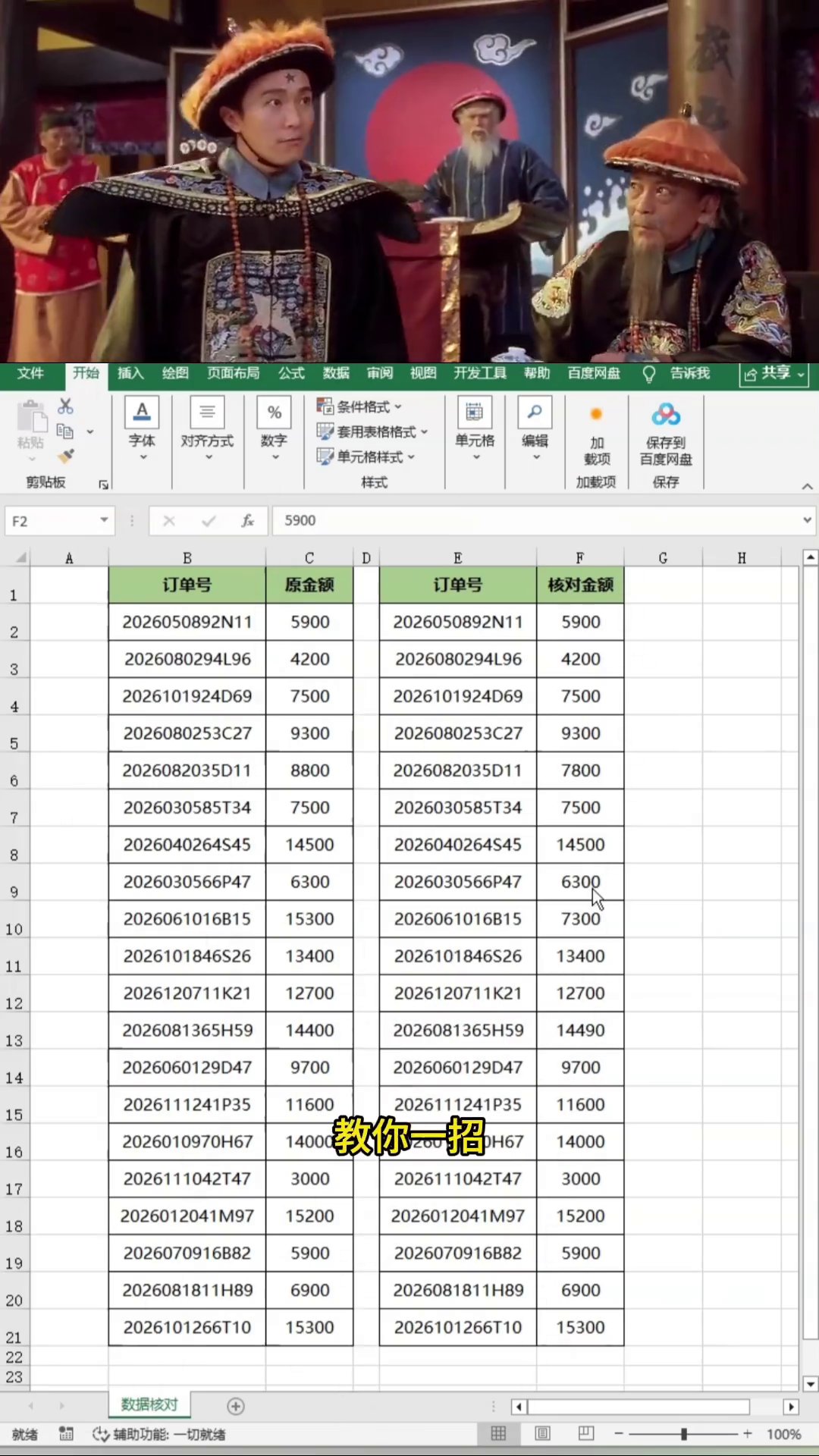Click the vertical scrollbar up arrow
Viewport: 819px width, 1456px height.
[810, 557]
